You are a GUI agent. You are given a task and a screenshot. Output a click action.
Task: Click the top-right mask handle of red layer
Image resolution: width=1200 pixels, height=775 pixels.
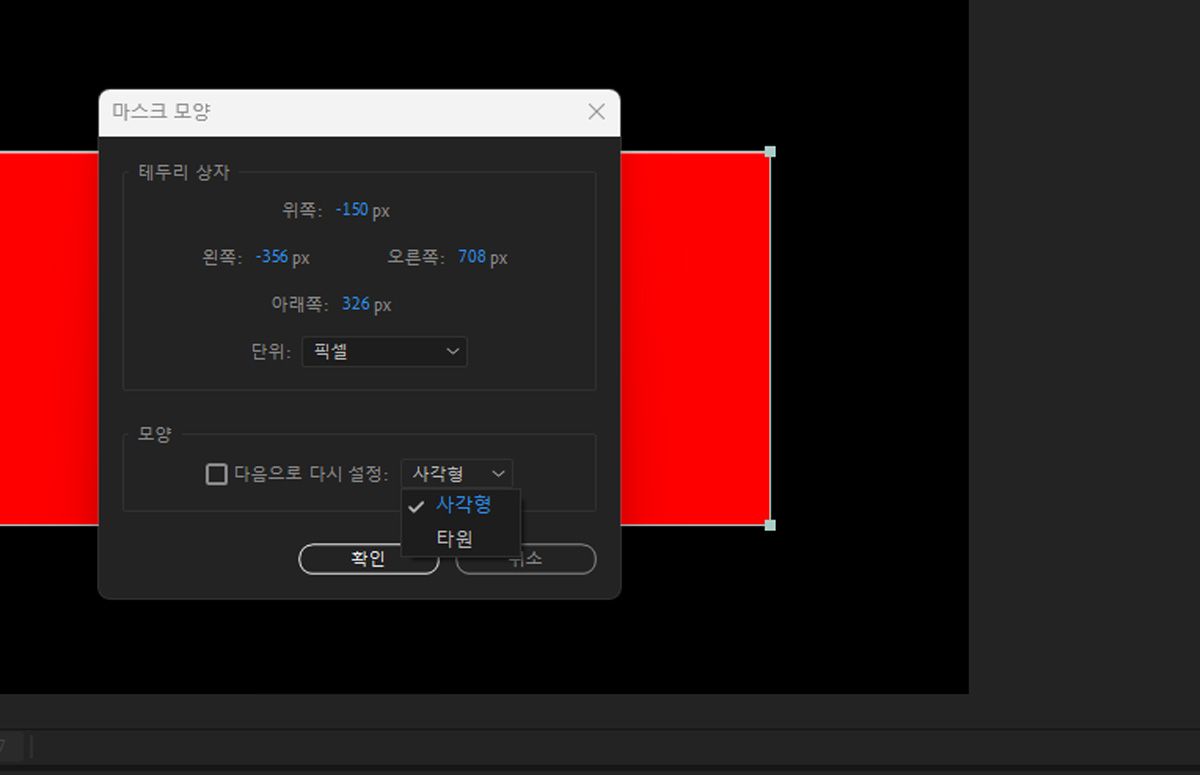click(768, 152)
